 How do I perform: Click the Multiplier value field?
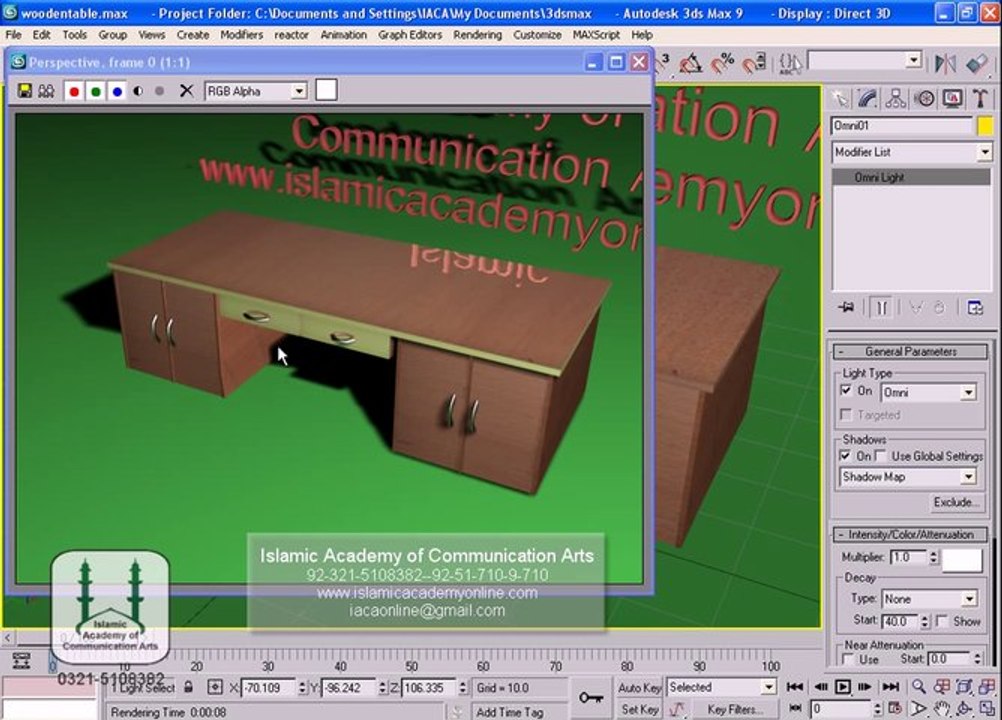point(908,557)
